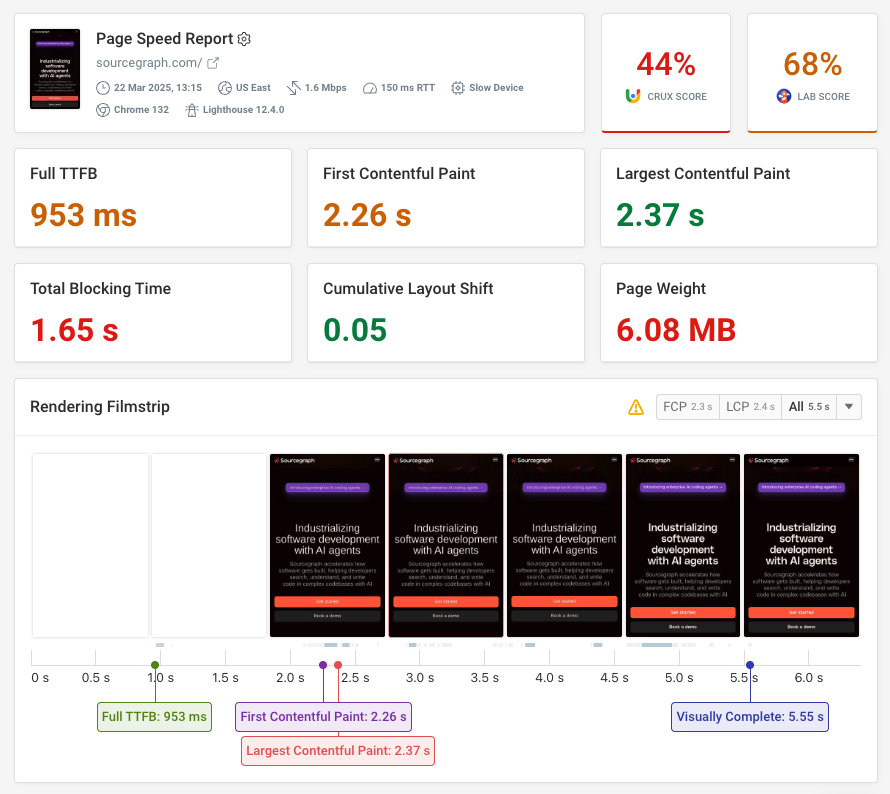Select the first blank filmstrip thumbnail
890x794 pixels.
(x=90, y=544)
